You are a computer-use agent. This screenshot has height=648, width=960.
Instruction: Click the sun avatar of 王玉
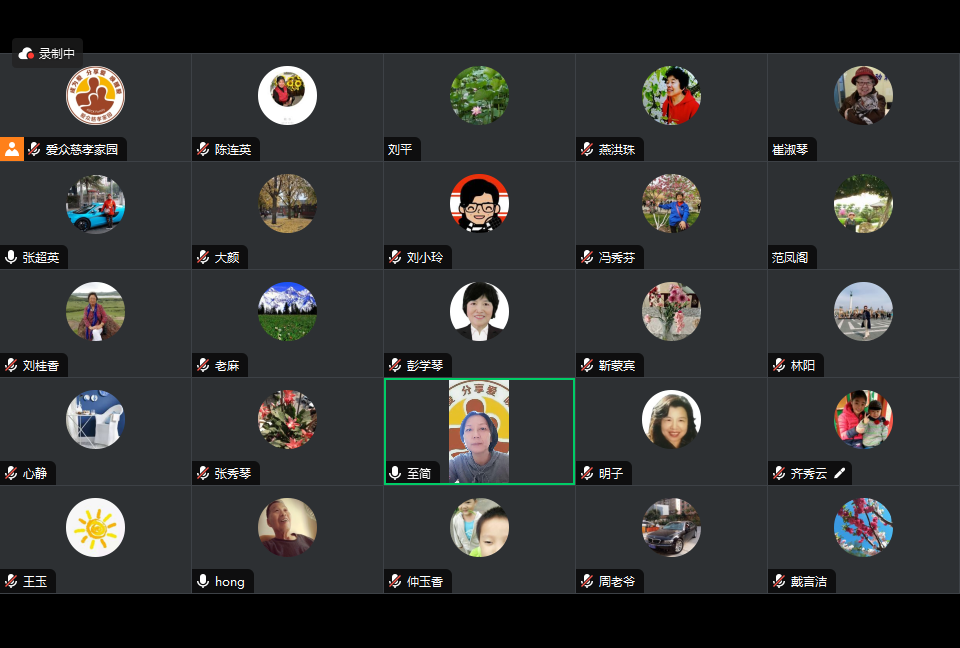96,527
